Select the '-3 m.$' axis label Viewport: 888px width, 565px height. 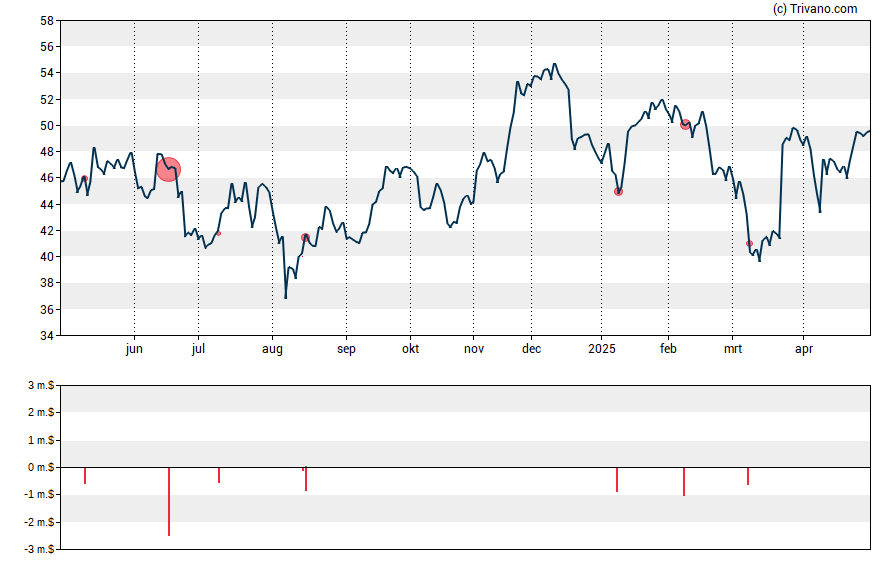tap(40, 549)
